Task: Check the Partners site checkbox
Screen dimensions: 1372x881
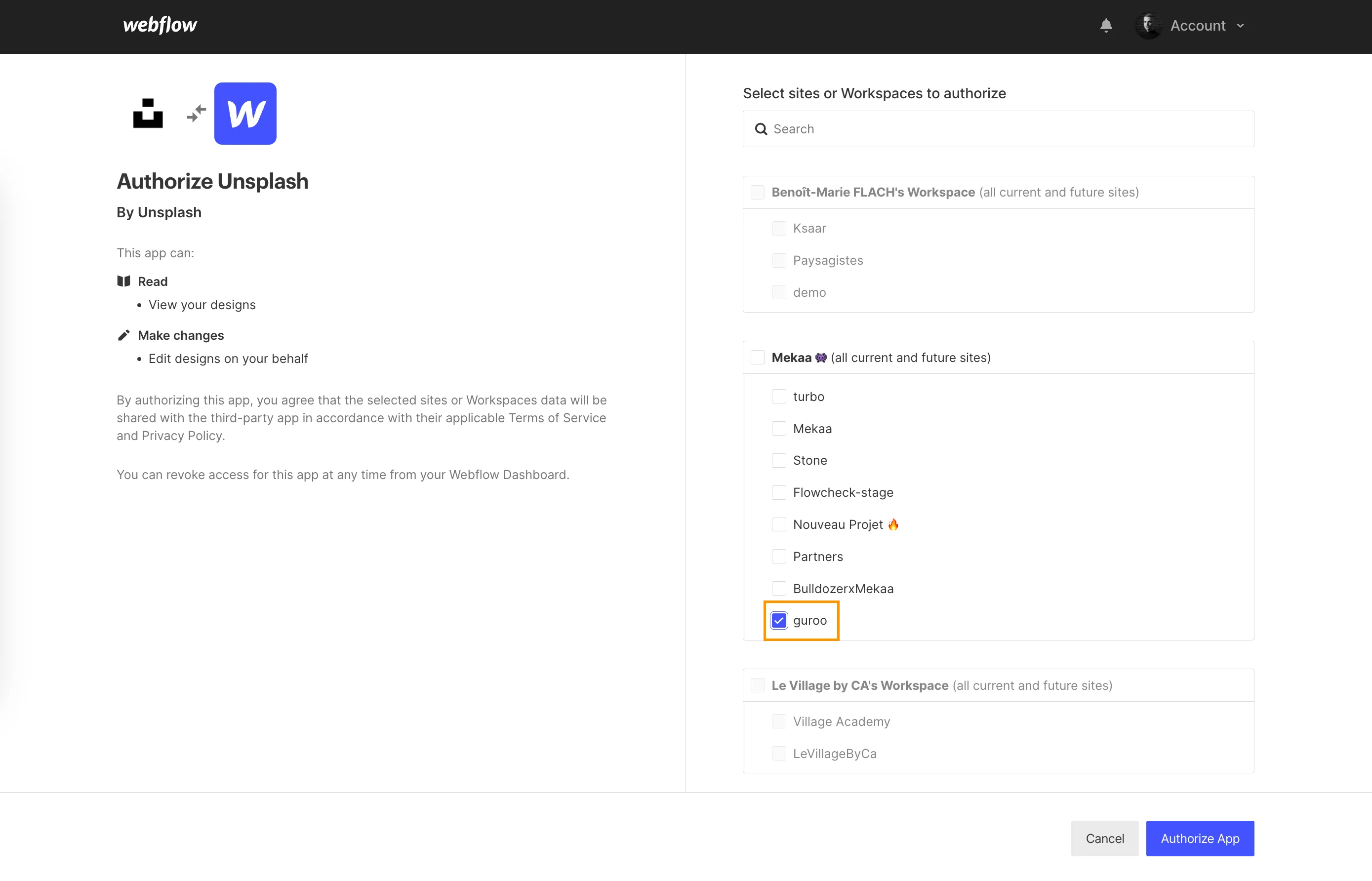Action: pyautogui.click(x=779, y=557)
